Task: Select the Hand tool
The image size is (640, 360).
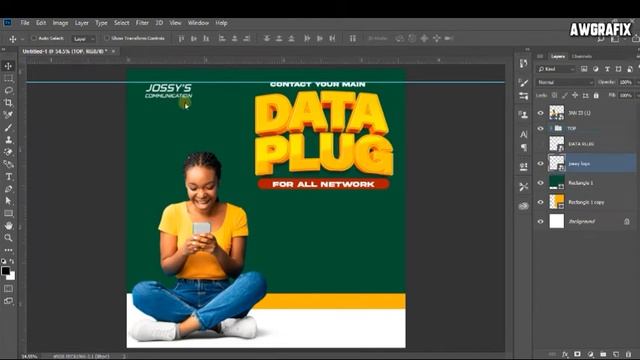Action: coord(8,225)
